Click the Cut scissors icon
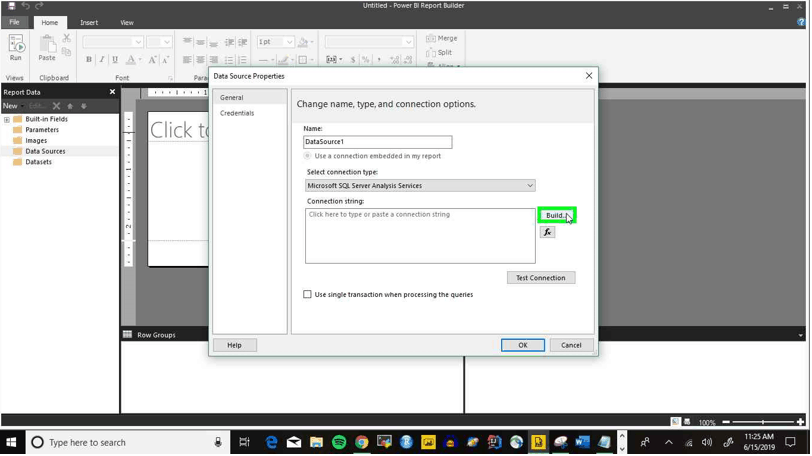Screen dimensions: 812x456 66,38
